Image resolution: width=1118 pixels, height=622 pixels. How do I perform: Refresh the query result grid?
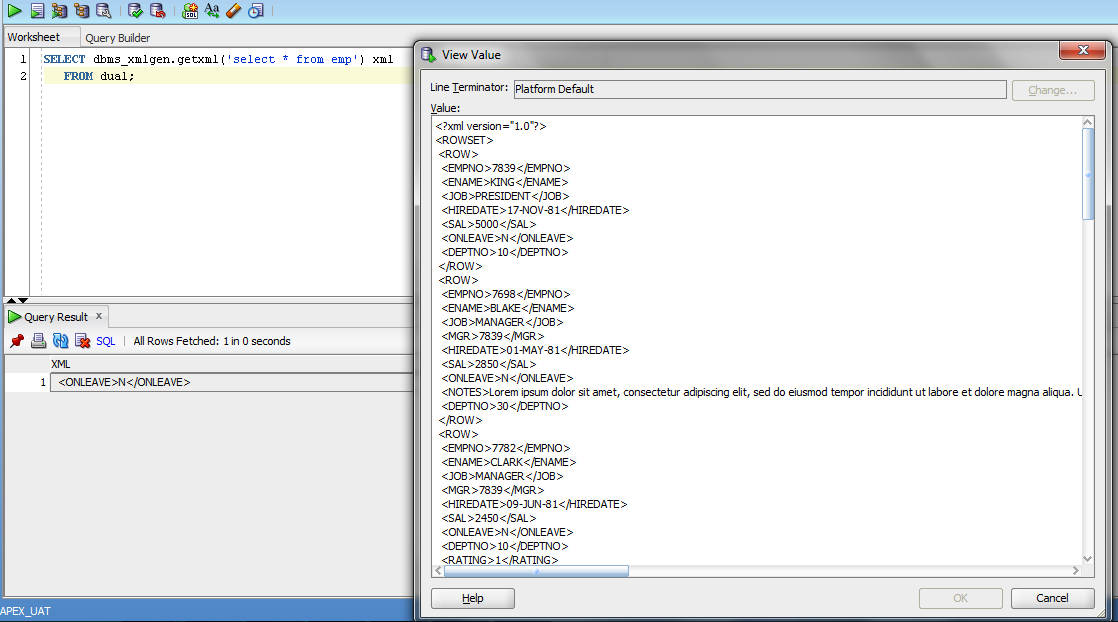click(x=60, y=341)
